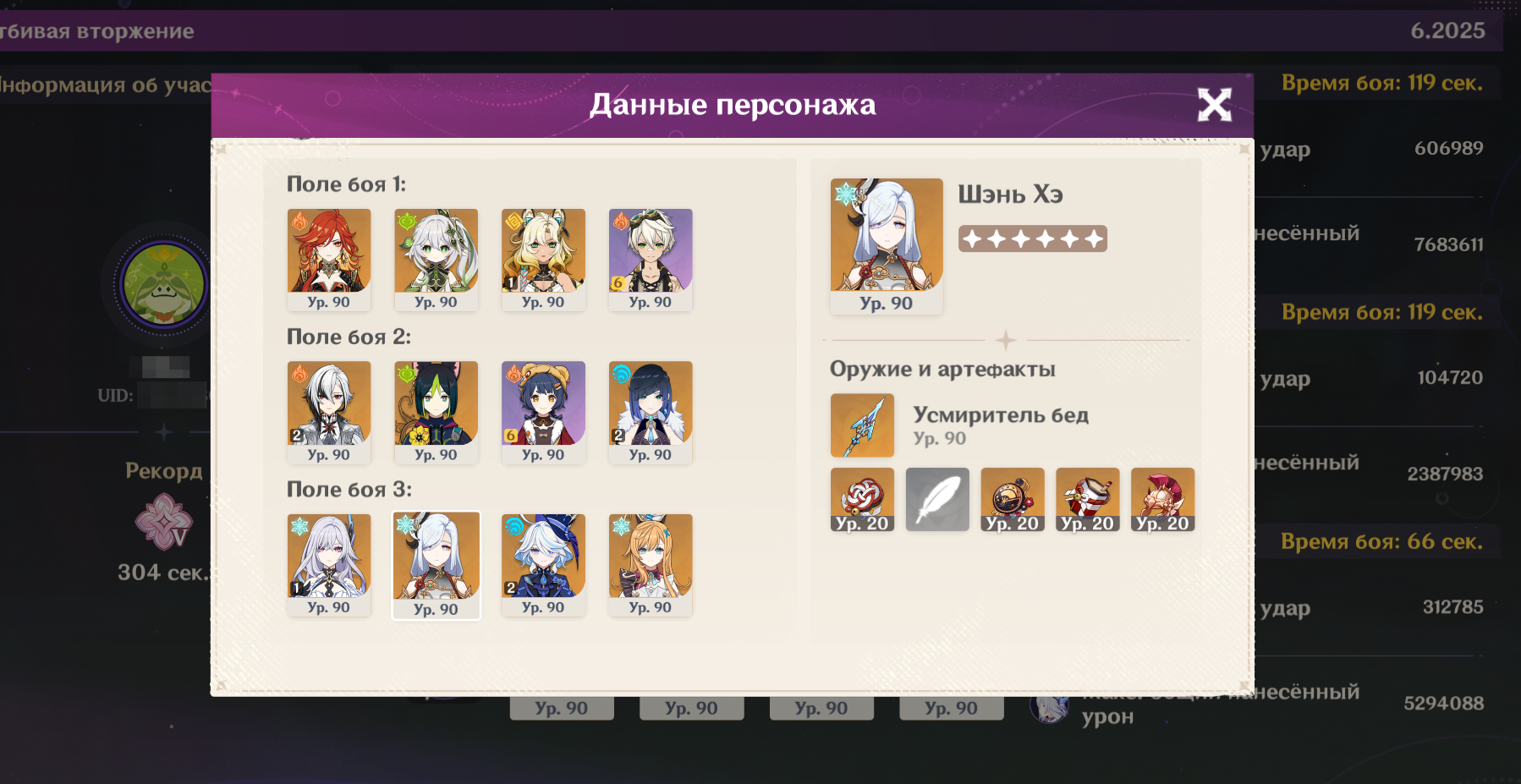The image size is (1521, 784).
Task: Click the large Шэнь Хэ portrait
Action: coord(887,246)
